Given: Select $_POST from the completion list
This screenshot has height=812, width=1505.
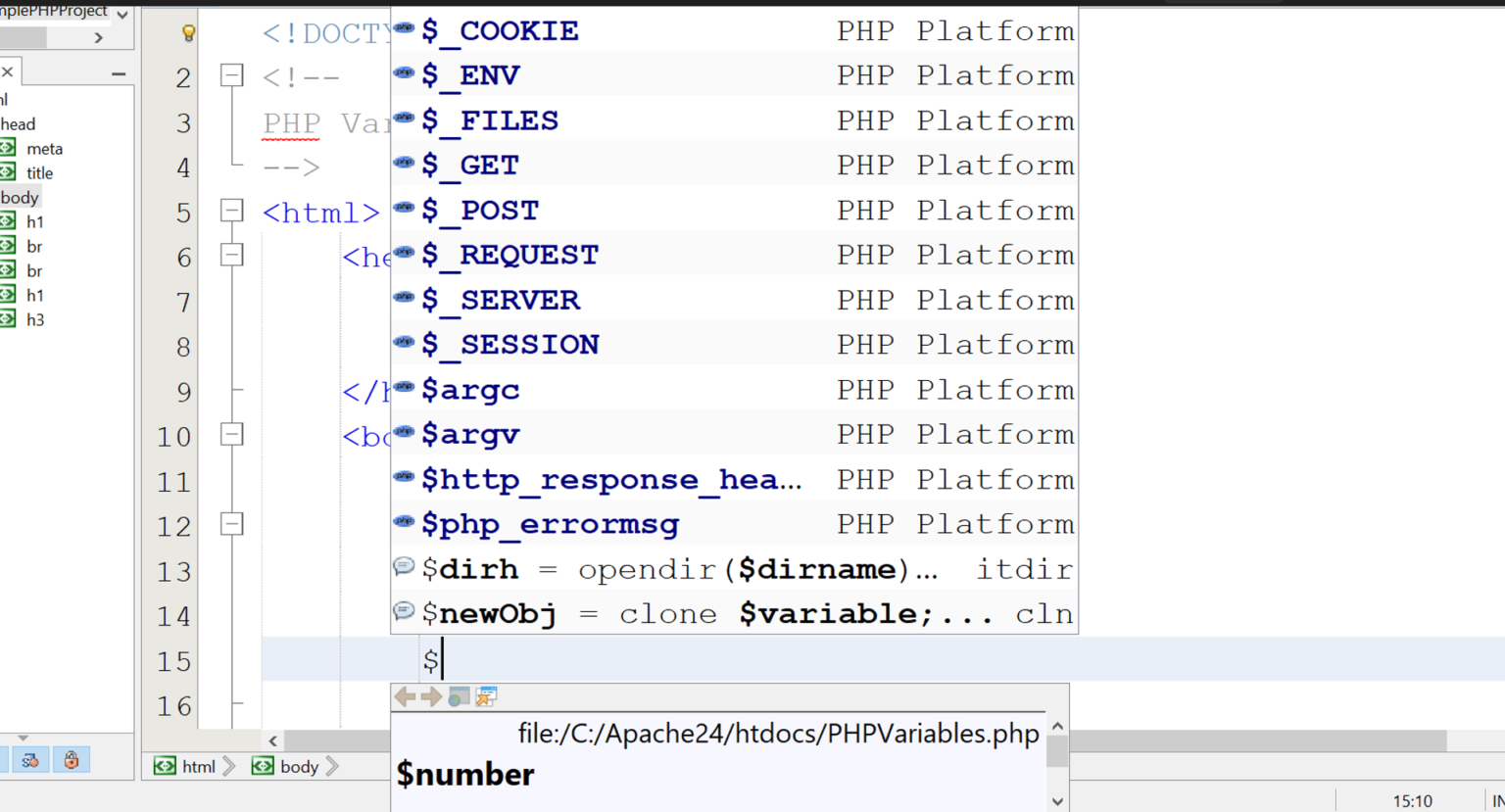Looking at the screenshot, I should pos(500,211).
